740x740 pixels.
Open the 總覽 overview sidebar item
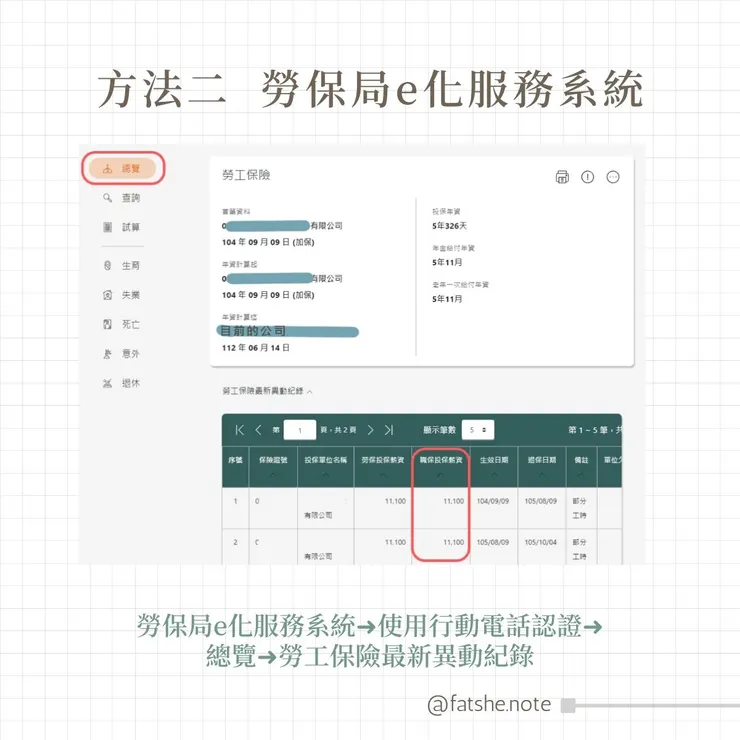click(x=122, y=168)
